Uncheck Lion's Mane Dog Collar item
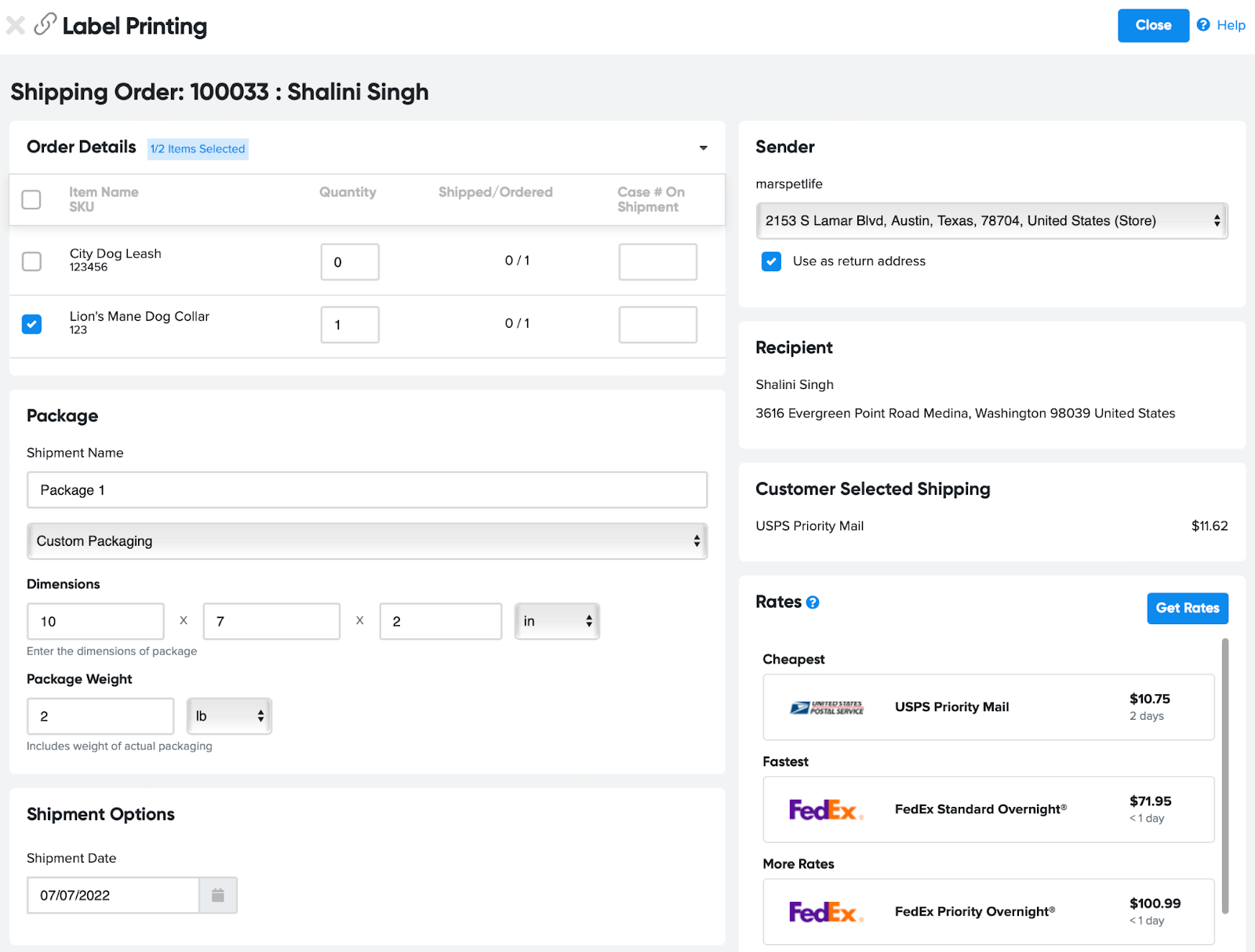Screen dimensions: 1255x952 pyautogui.click(x=31, y=324)
